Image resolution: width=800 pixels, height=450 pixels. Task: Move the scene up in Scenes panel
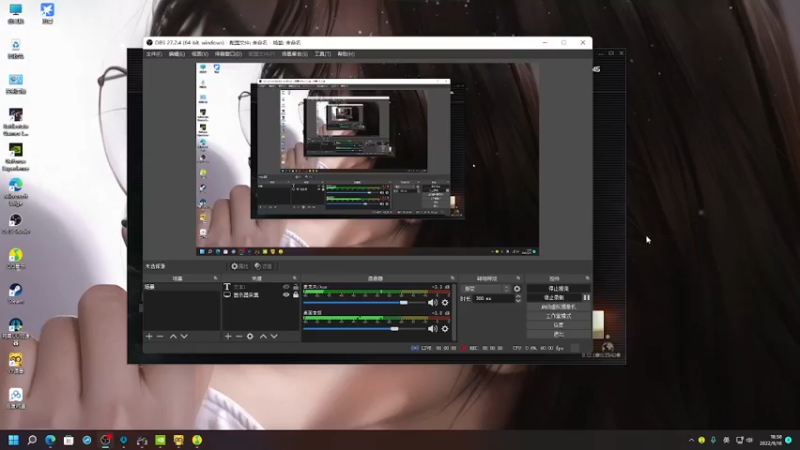click(x=173, y=336)
